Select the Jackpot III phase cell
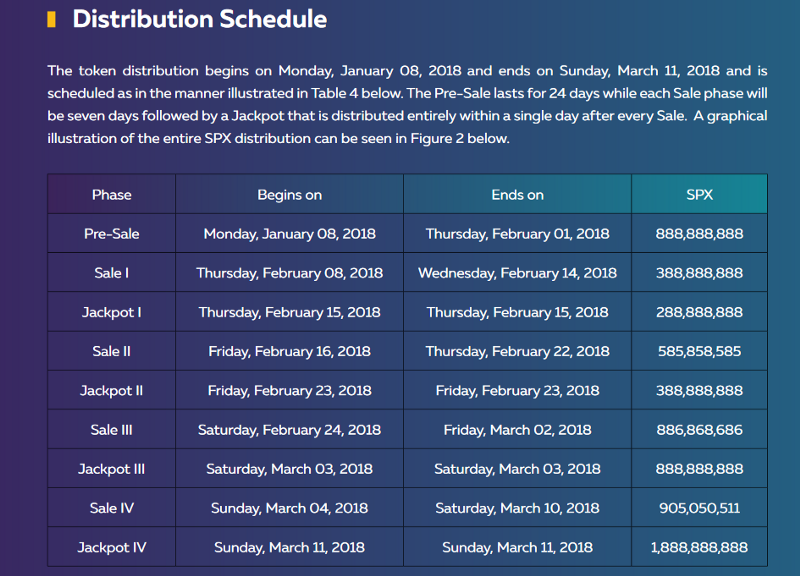Viewport: 800px width, 576px height. point(112,468)
